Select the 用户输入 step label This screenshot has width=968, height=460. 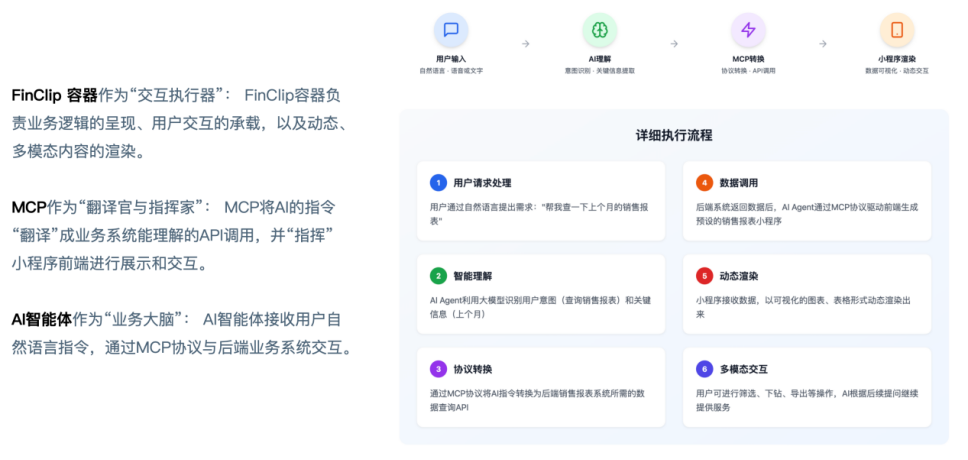451,59
